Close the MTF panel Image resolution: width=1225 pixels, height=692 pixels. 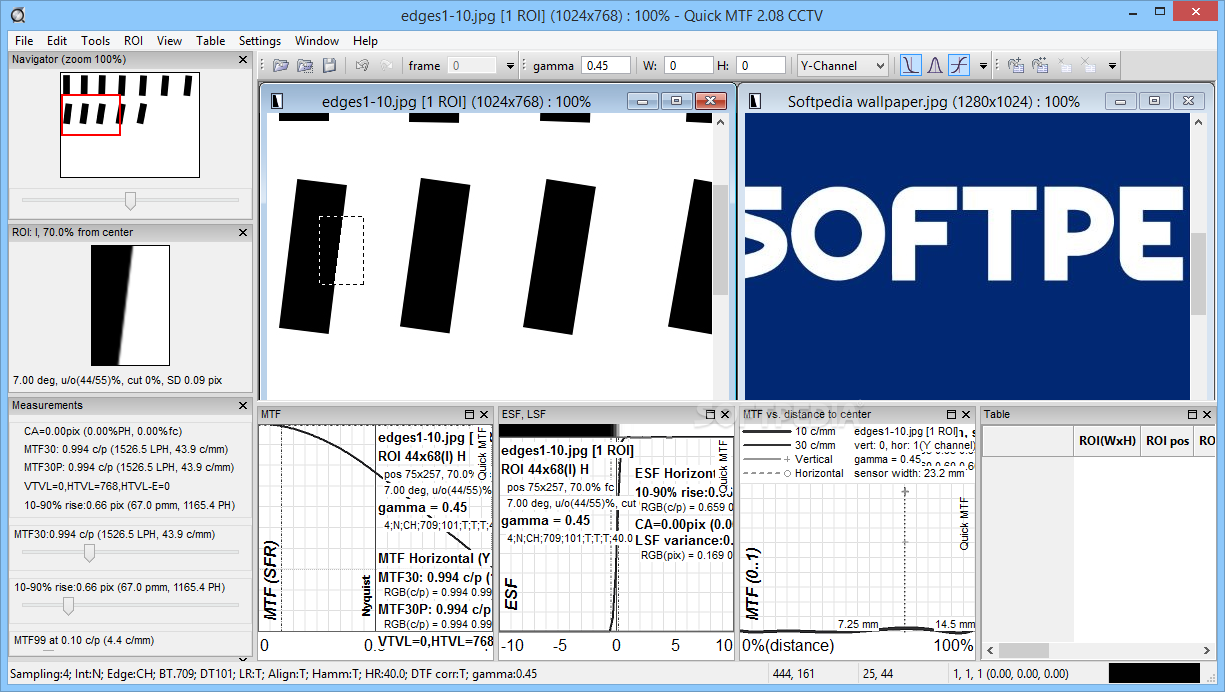click(484, 414)
